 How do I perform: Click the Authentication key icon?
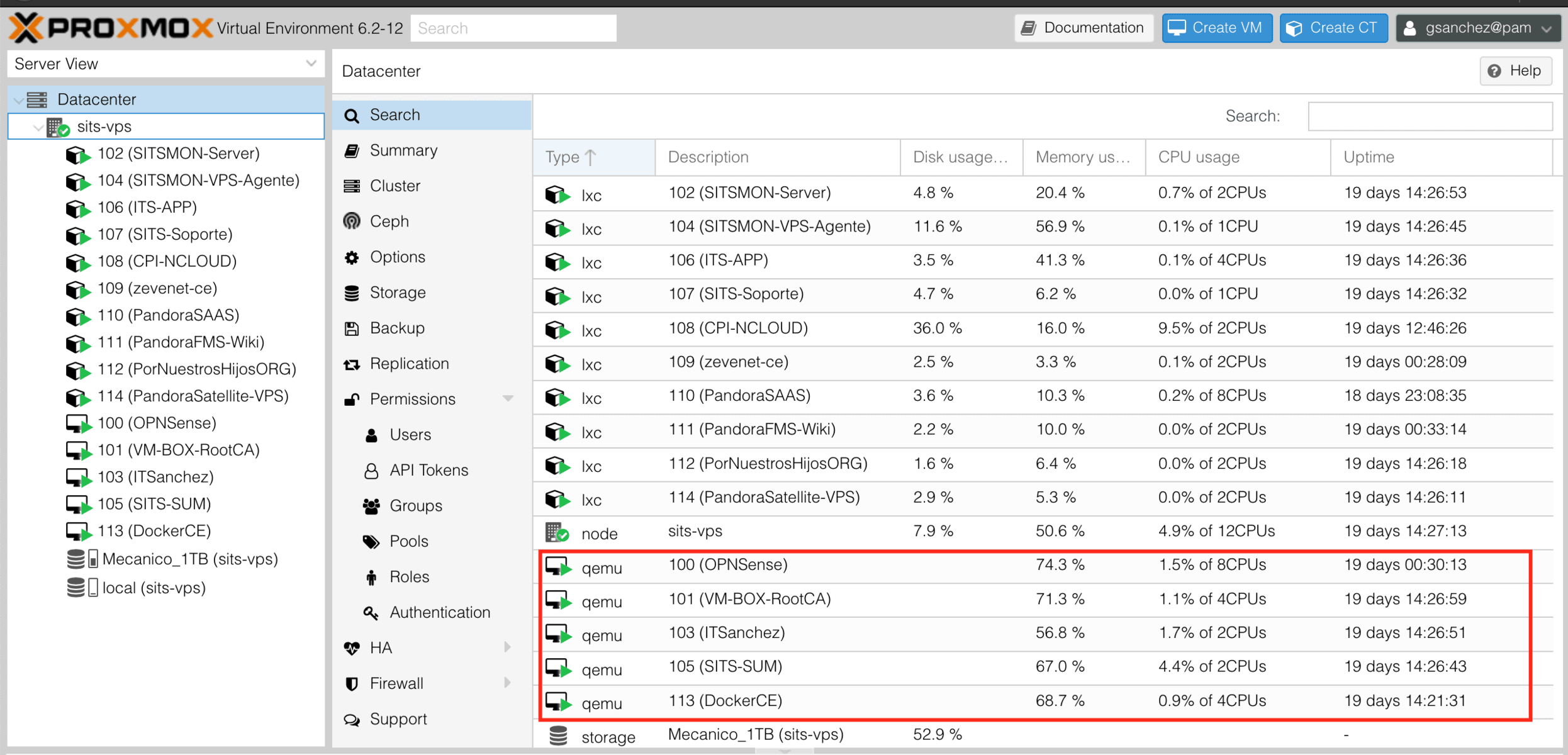(371, 613)
